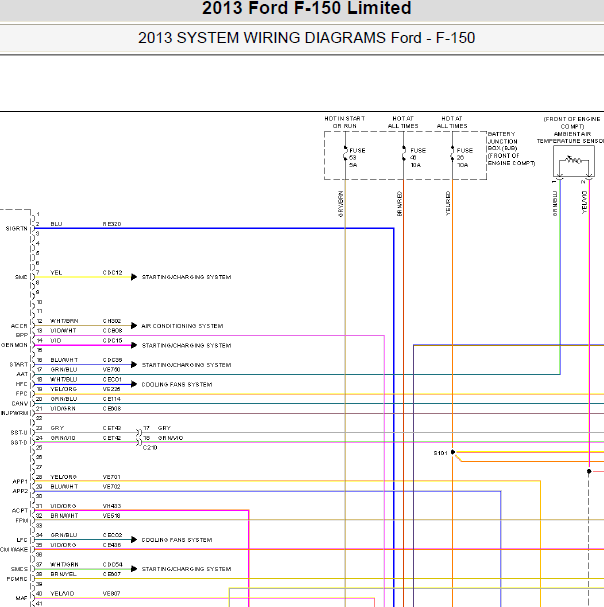Viewport: 604px width, 607px height.
Task: Click the BRN/WHT wire label at pin 32
Action: click(x=64, y=516)
